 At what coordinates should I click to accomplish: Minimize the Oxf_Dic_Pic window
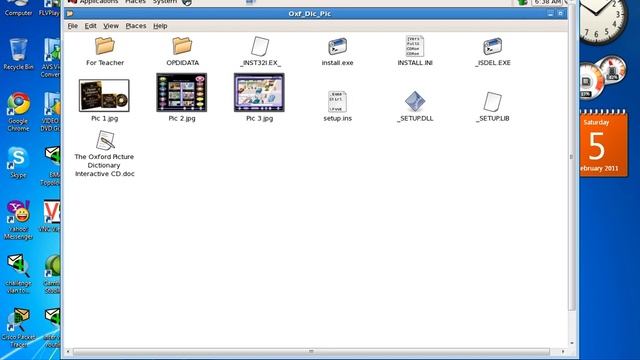(550, 13)
